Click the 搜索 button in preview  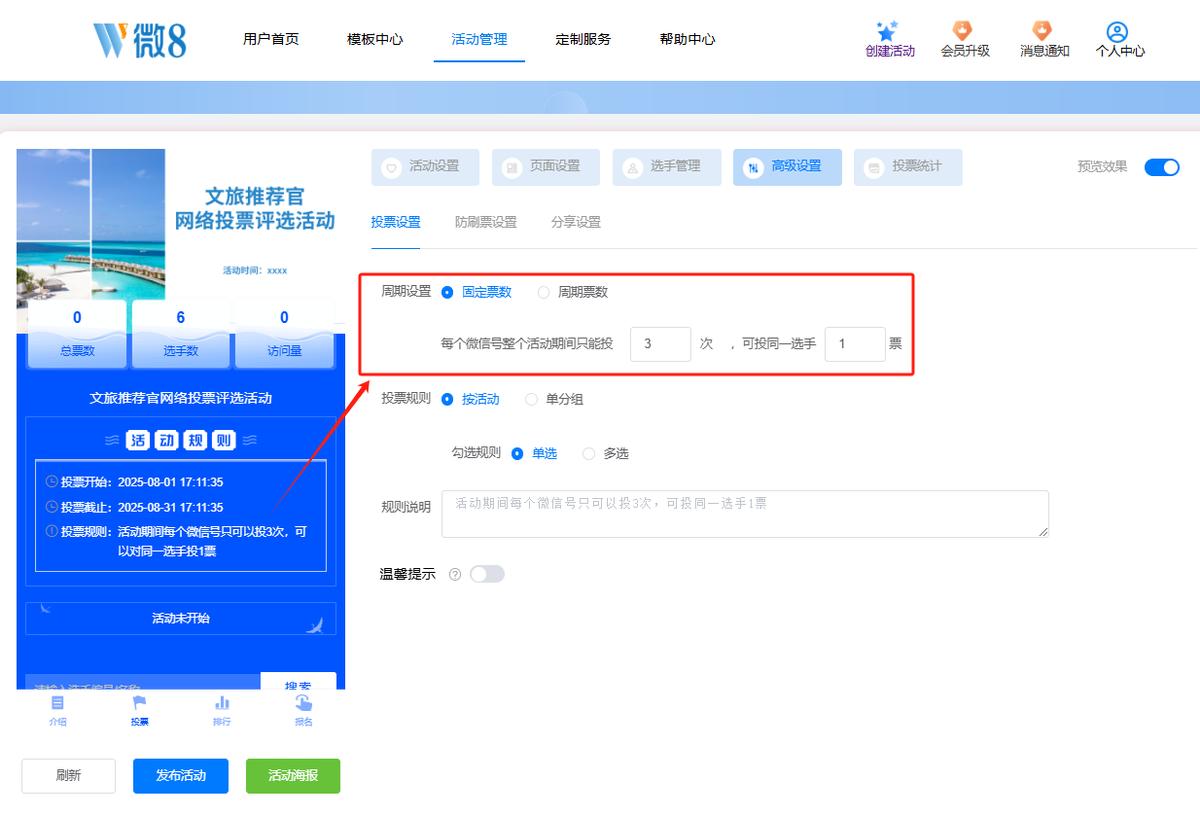tap(298, 682)
